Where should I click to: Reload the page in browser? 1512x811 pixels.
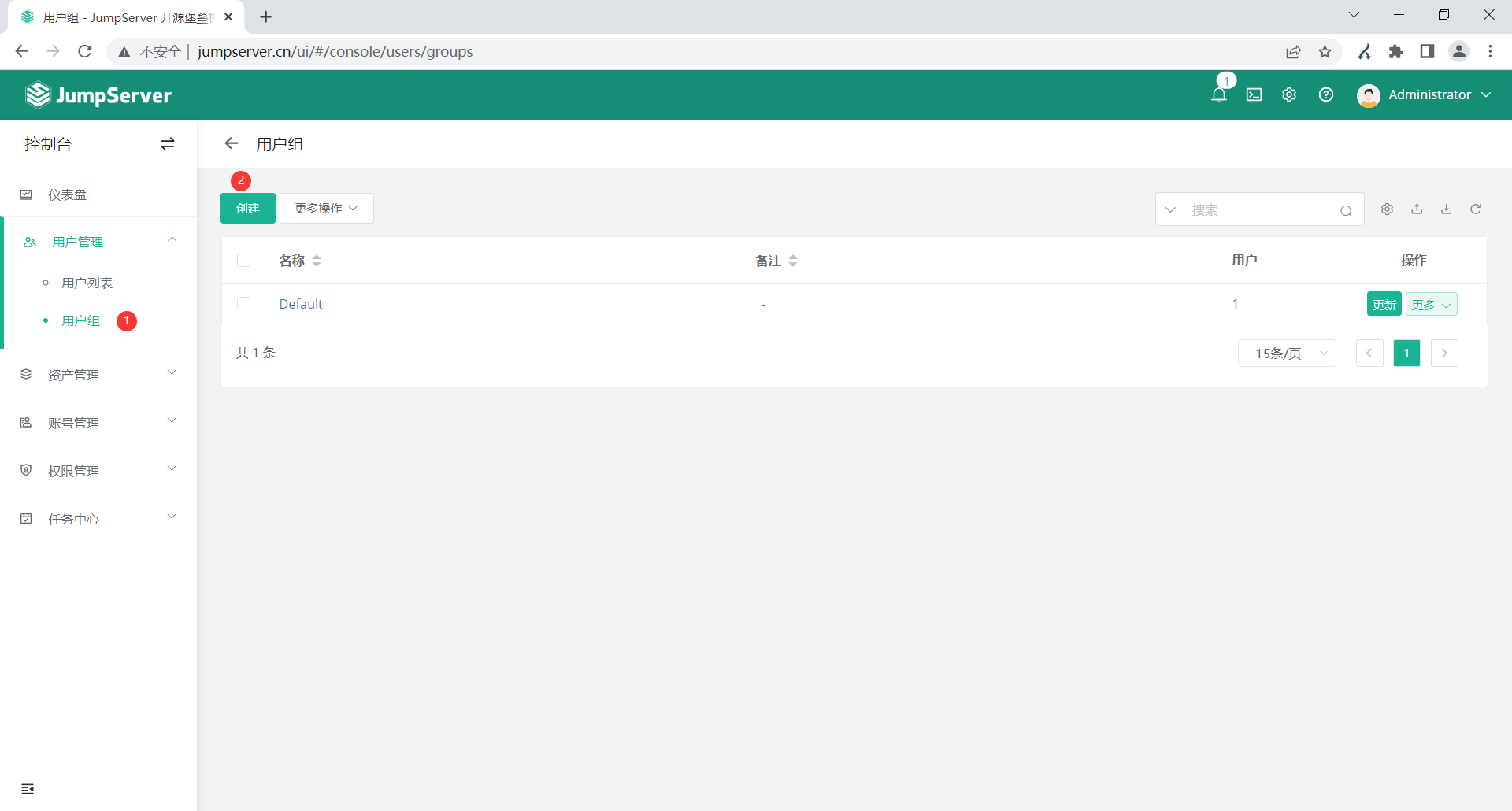(x=85, y=51)
